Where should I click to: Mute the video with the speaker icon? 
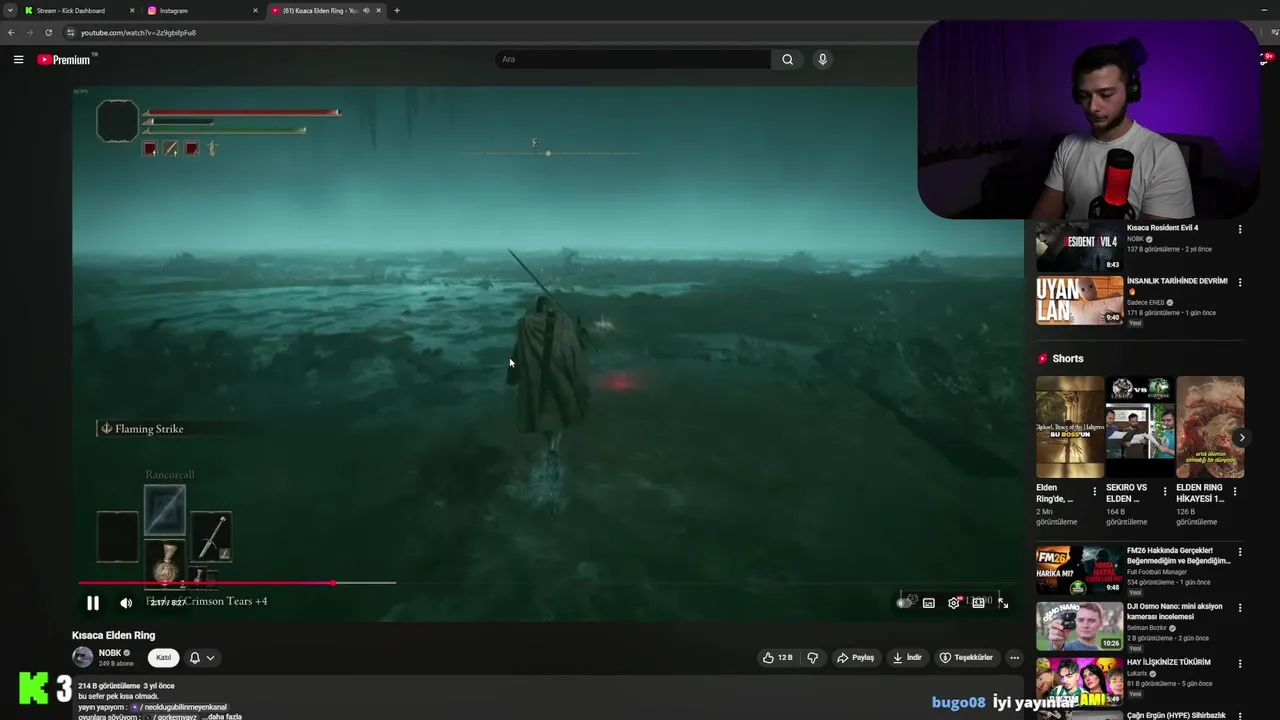pos(126,603)
